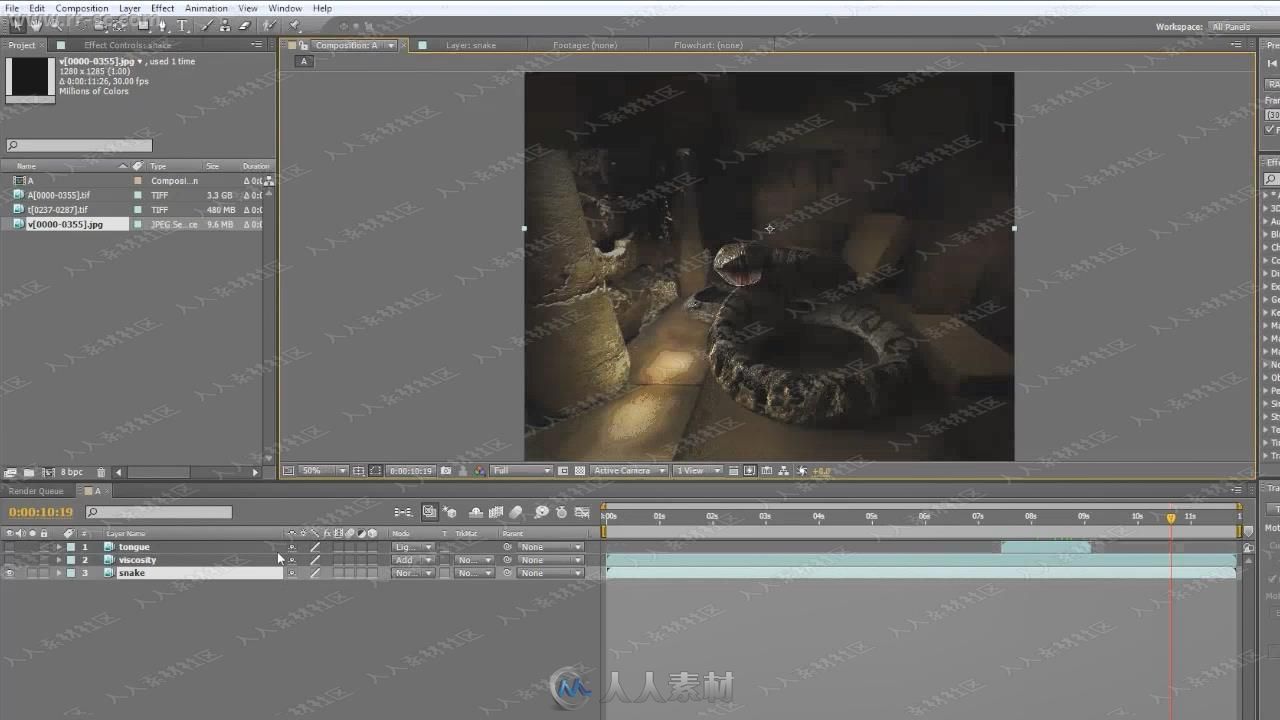Click in the Project panel search field
This screenshot has height=720, width=1280.
[78, 145]
